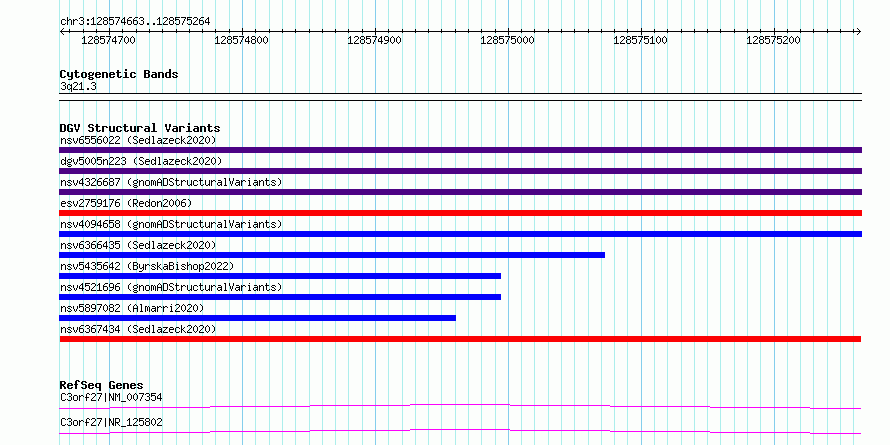890x445 pixels.
Task: Click ruler tick label 128574800
Action: click(242, 40)
